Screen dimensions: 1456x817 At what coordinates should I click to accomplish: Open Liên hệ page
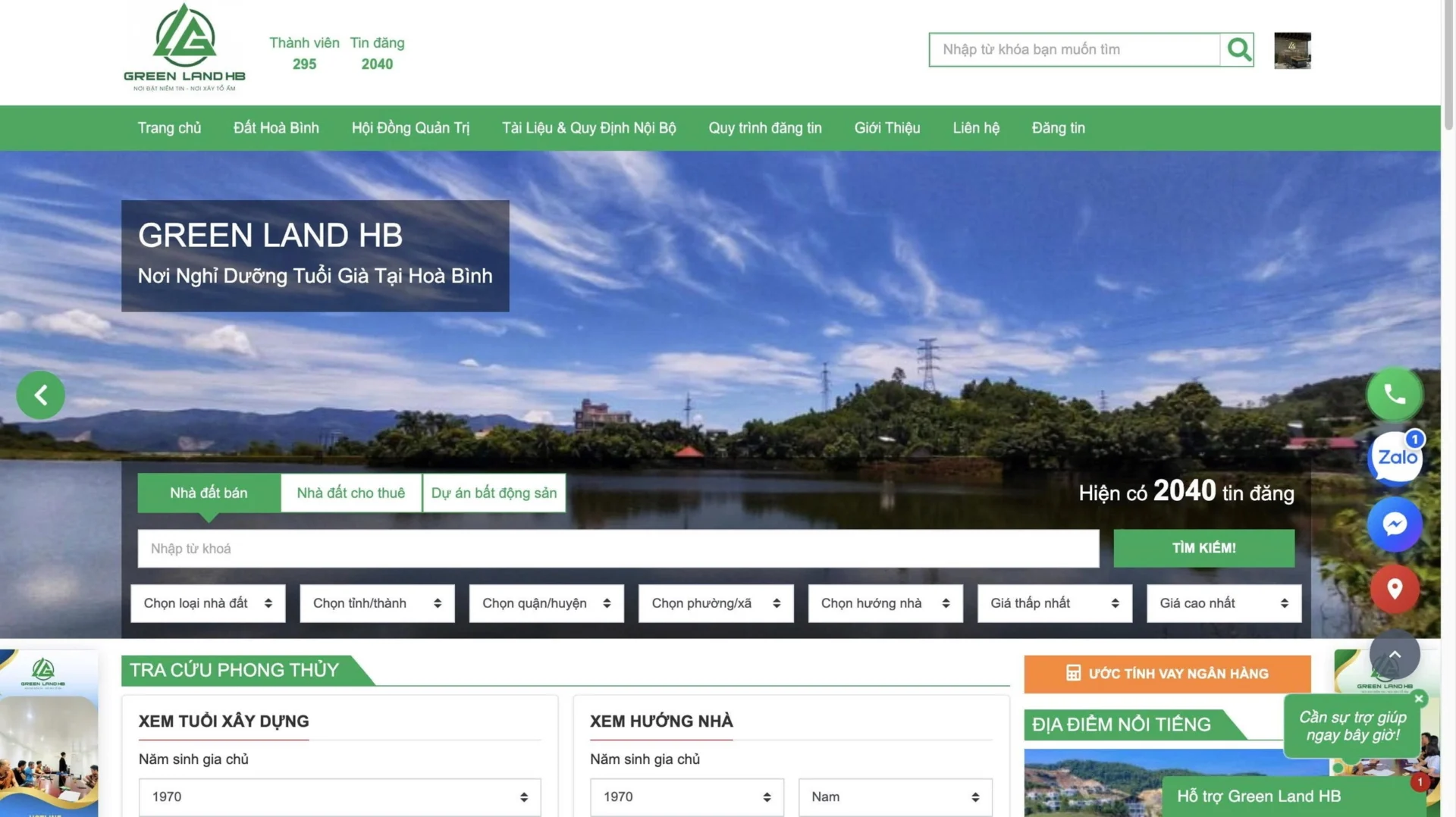coord(975,128)
